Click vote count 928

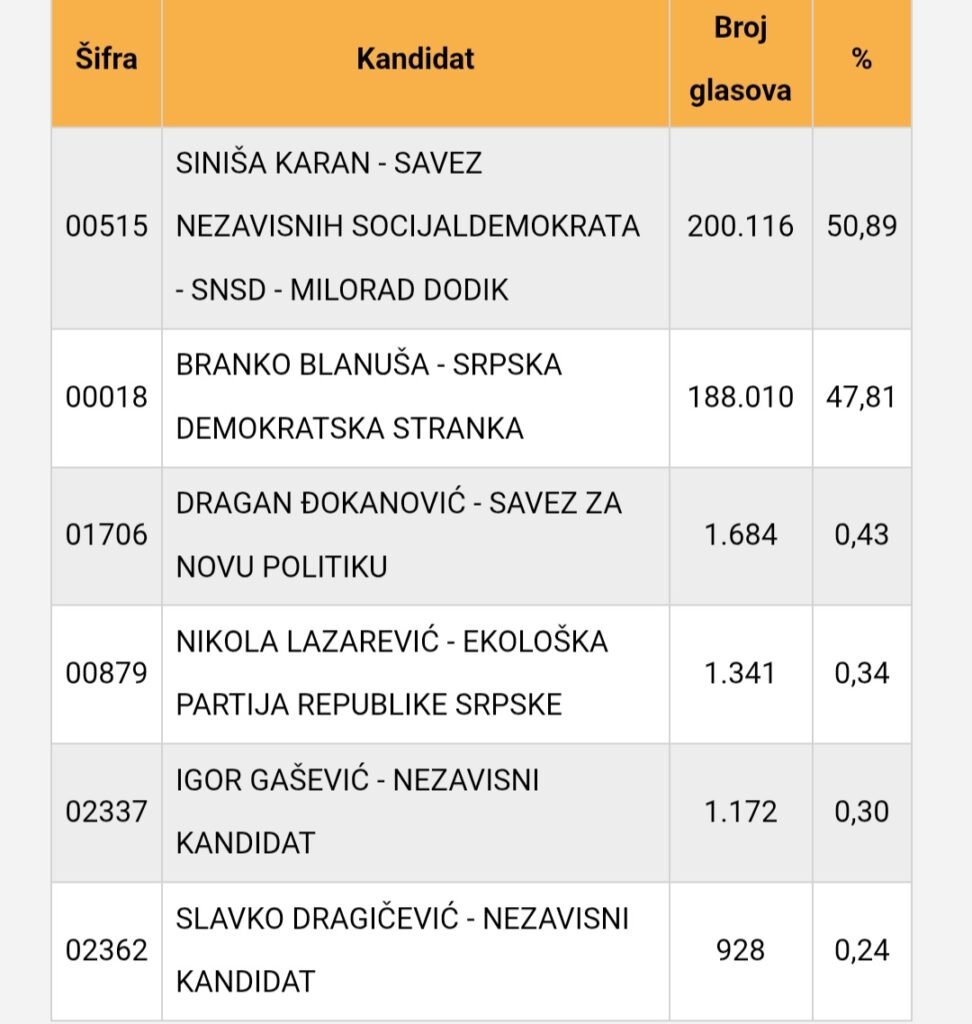point(740,949)
